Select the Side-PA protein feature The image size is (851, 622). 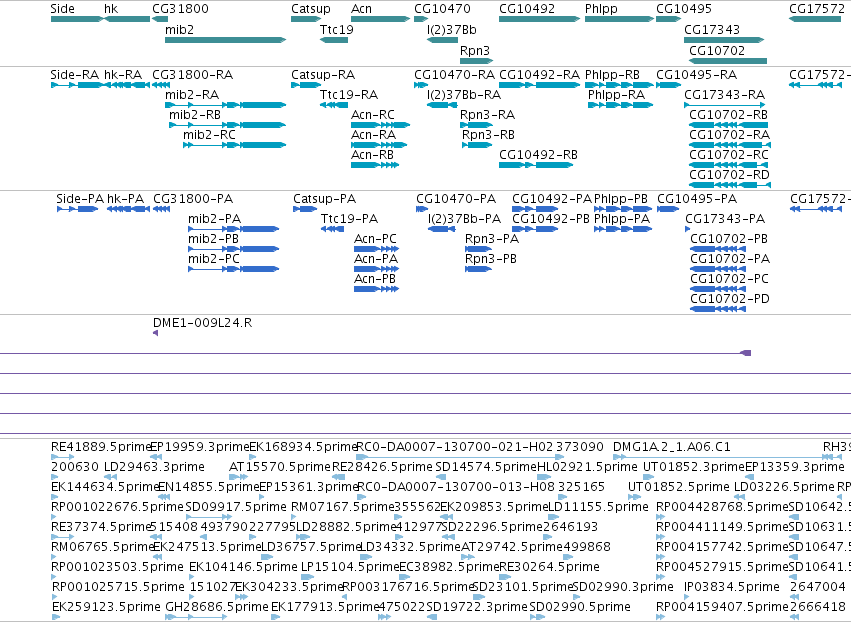pyautogui.click(x=77, y=209)
